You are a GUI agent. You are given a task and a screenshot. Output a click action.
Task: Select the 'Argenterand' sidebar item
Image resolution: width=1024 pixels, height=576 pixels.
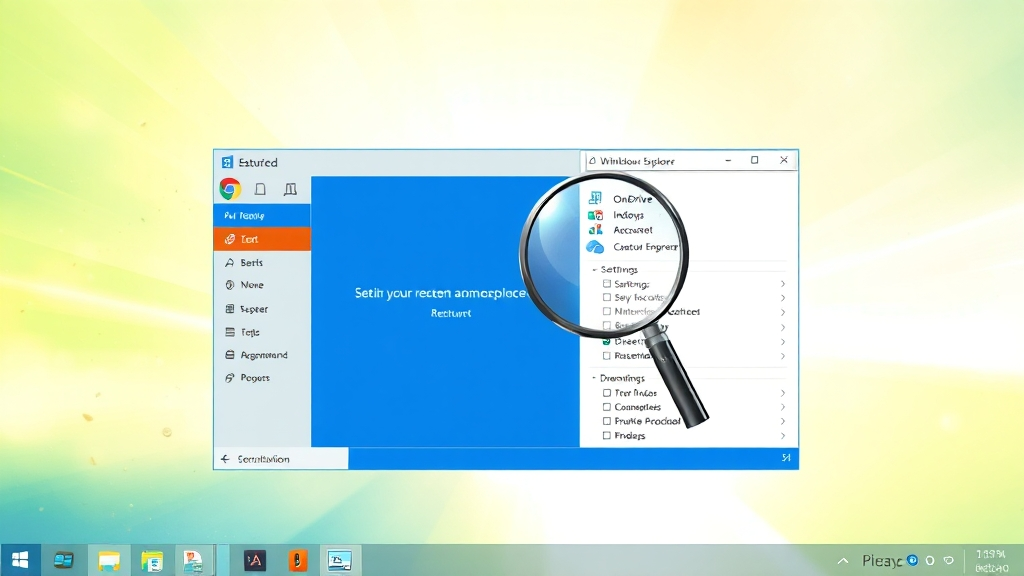262,355
